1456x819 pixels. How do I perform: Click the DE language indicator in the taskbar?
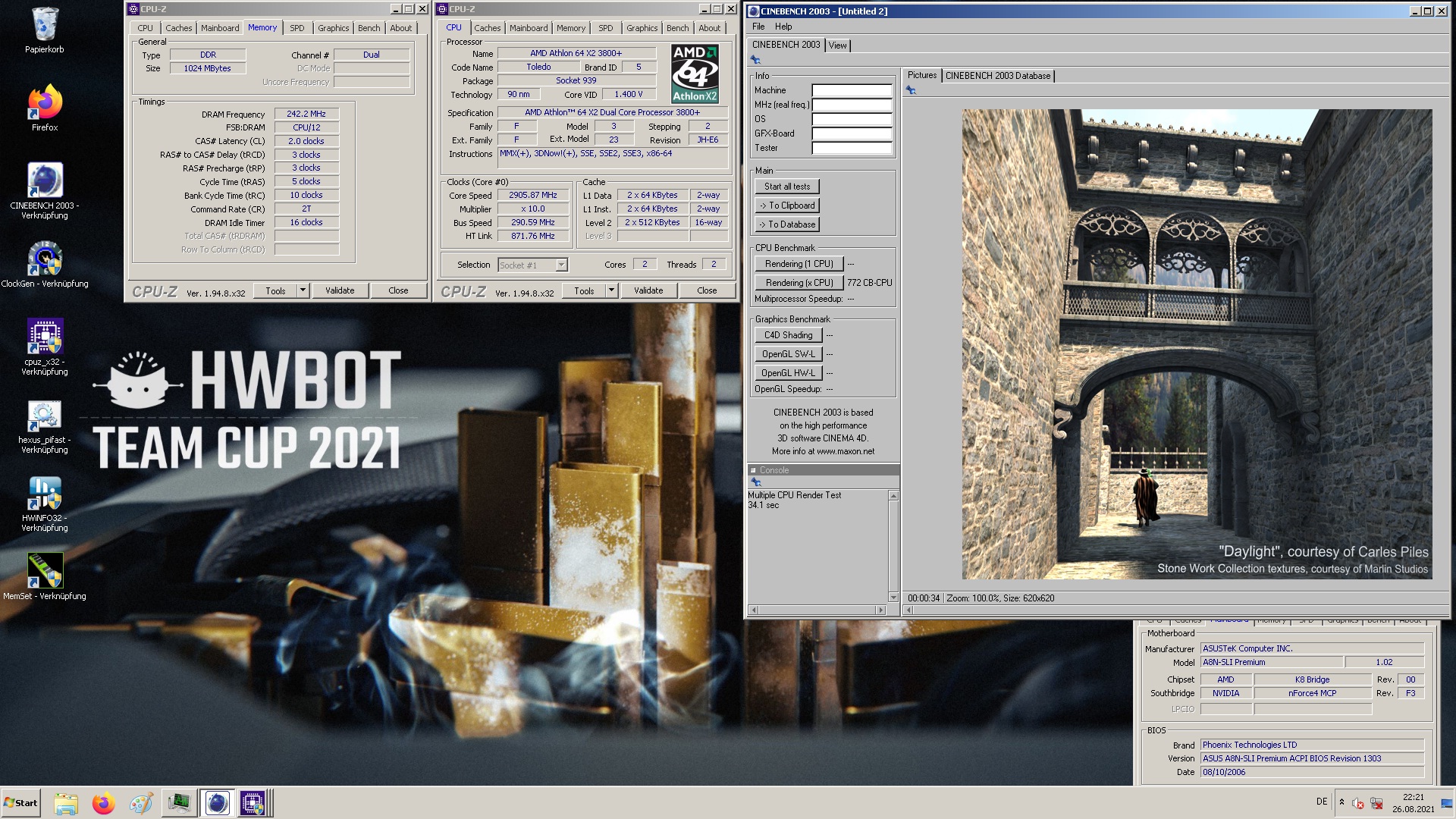pos(1322,802)
